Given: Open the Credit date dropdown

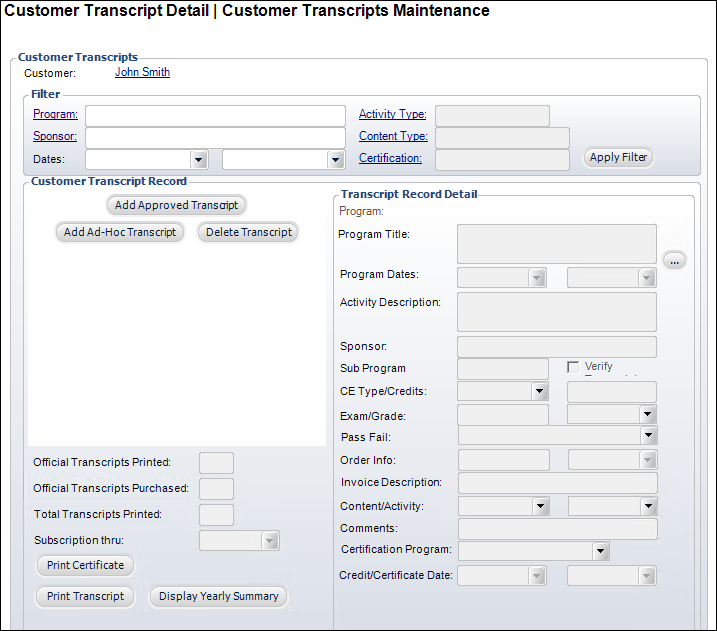Looking at the screenshot, I should 537,576.
